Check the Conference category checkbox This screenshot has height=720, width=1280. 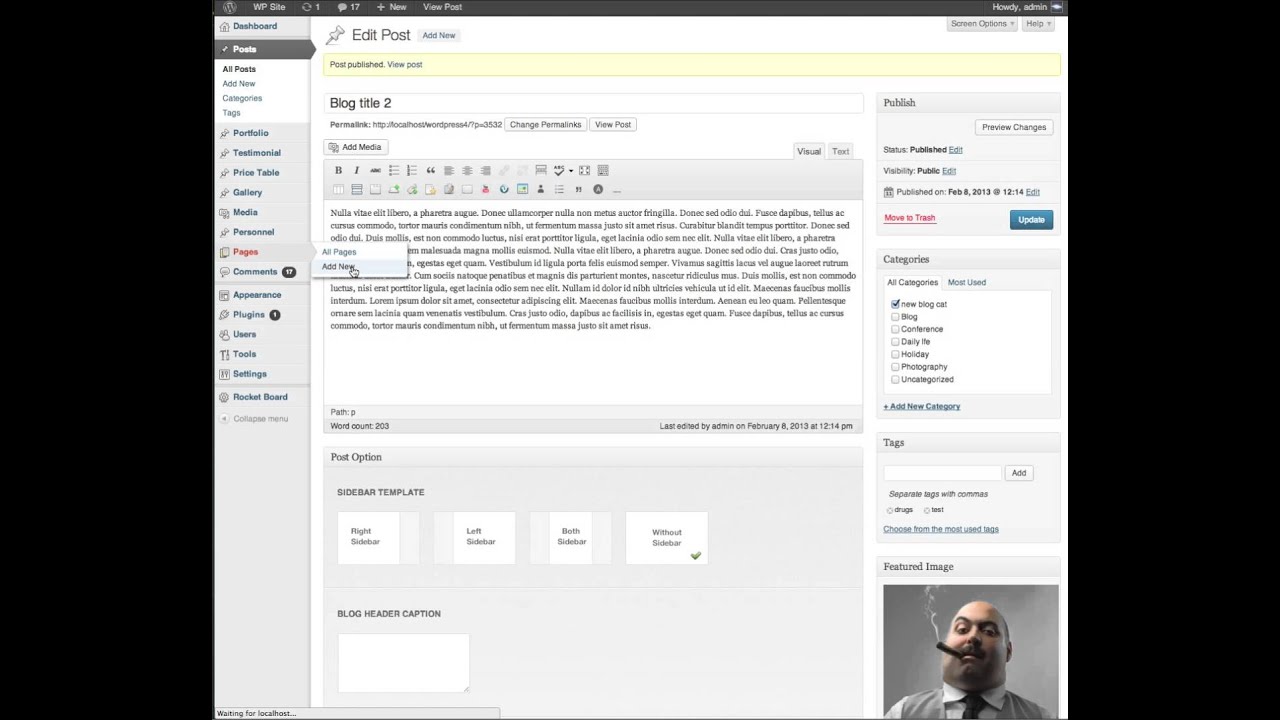point(895,329)
